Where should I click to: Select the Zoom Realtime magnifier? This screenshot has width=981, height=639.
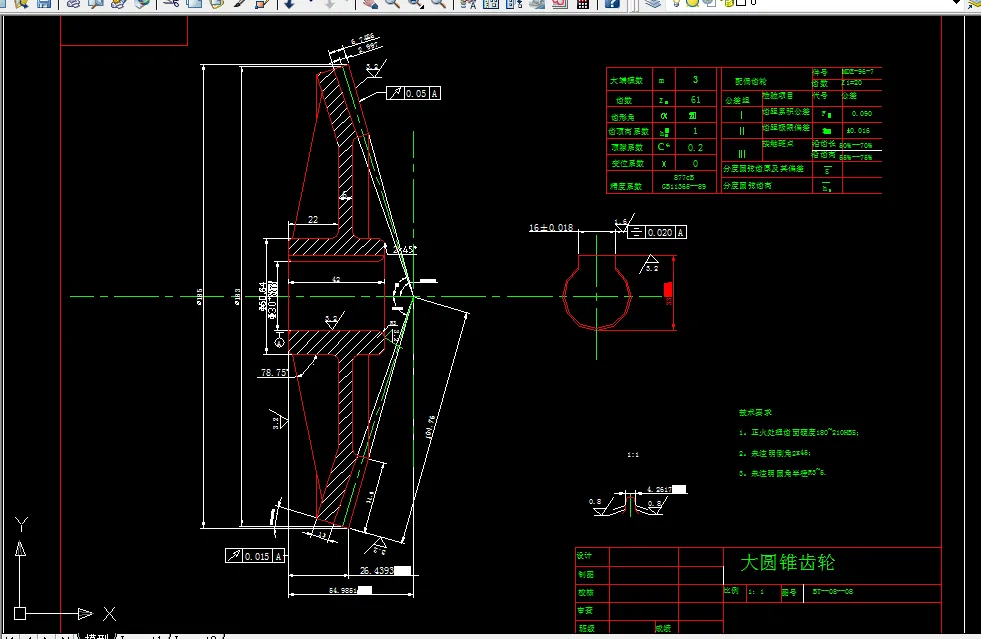[392, 3]
